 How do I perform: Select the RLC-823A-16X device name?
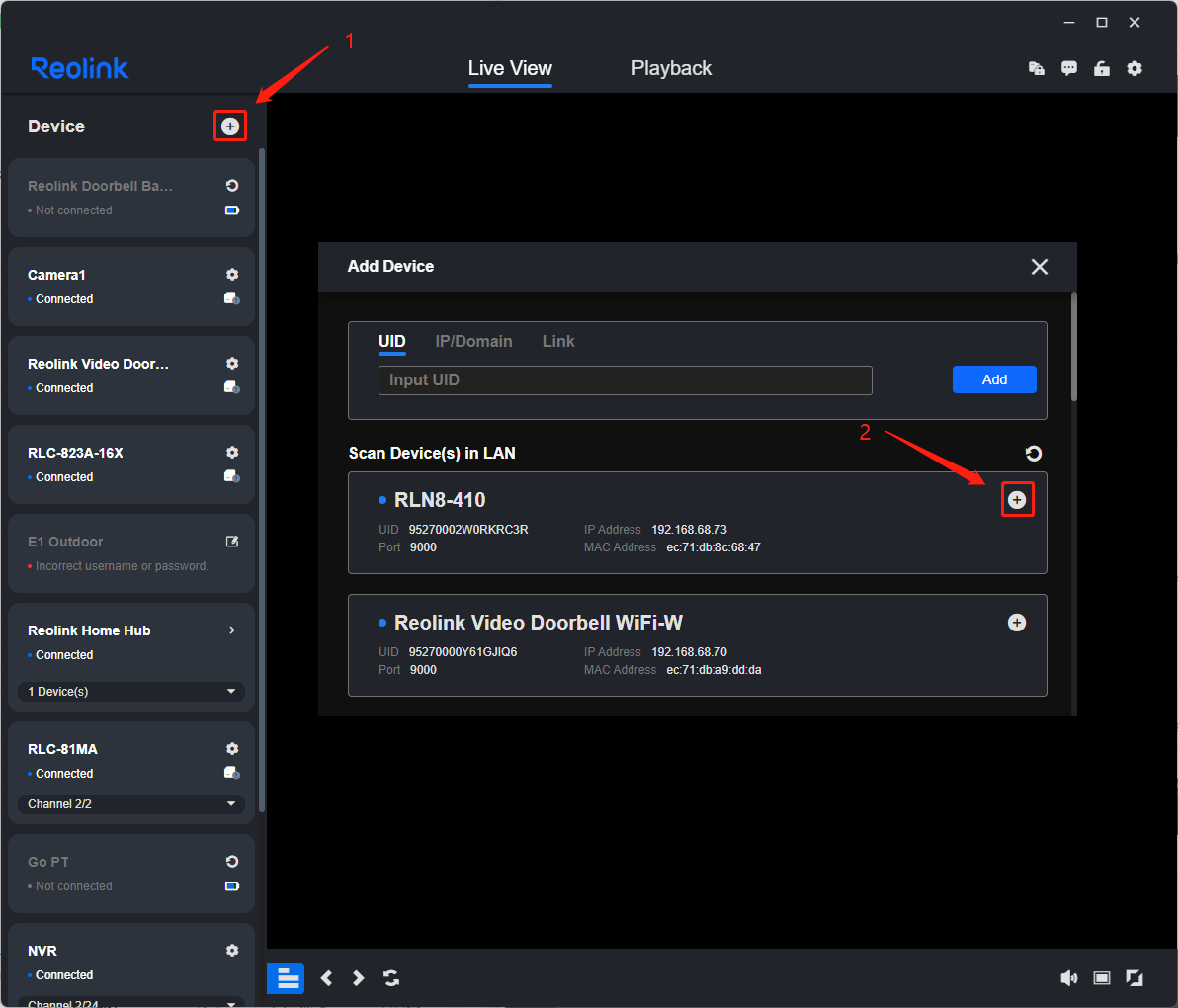pos(75,453)
